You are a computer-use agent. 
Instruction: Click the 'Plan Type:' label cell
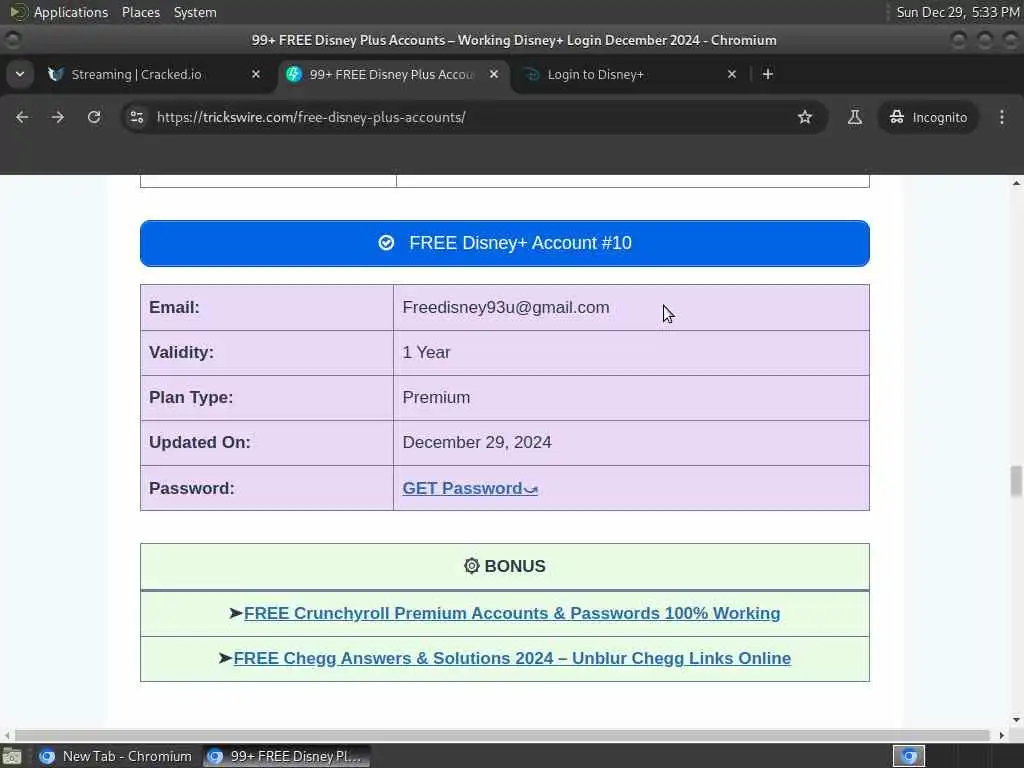(266, 398)
